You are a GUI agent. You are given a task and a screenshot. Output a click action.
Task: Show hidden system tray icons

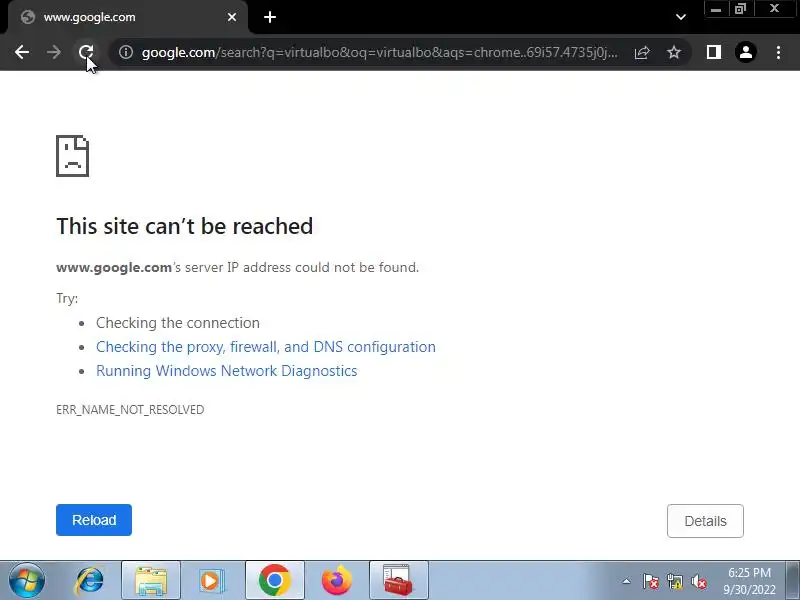click(626, 581)
